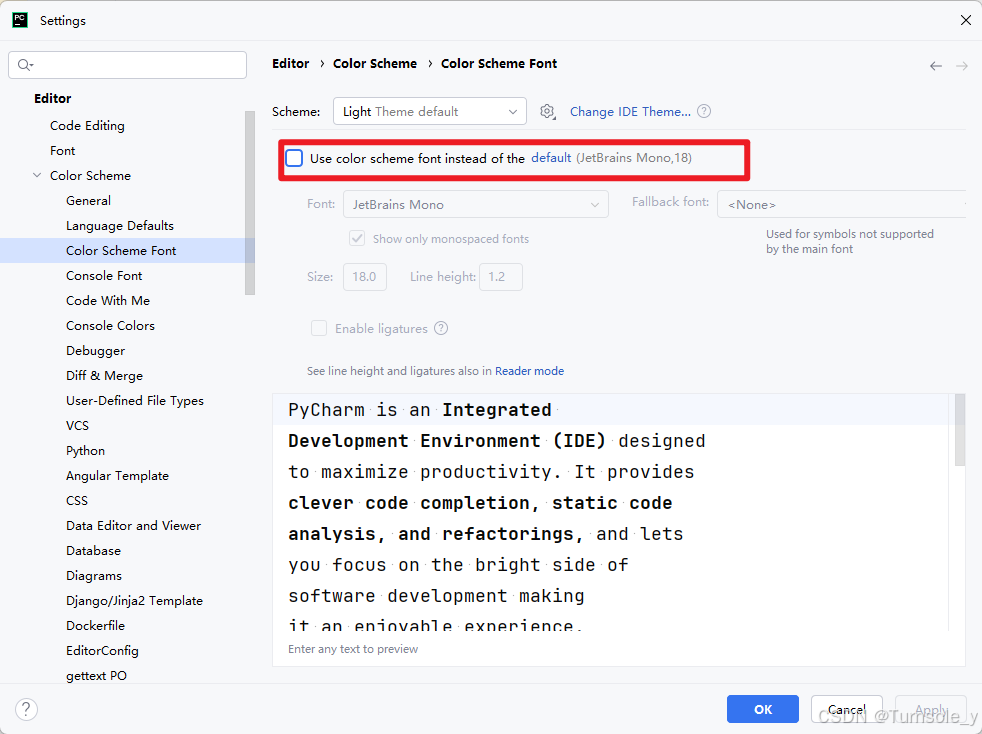This screenshot has width=982, height=734.
Task: Select Debugger in the tree
Action: point(95,351)
